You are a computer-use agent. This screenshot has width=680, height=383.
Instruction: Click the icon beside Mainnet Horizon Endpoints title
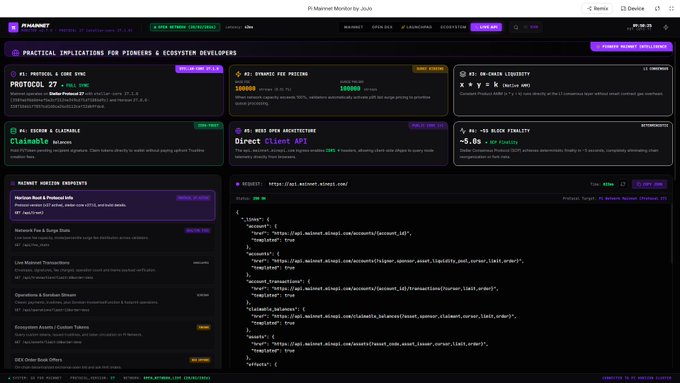coord(13,183)
